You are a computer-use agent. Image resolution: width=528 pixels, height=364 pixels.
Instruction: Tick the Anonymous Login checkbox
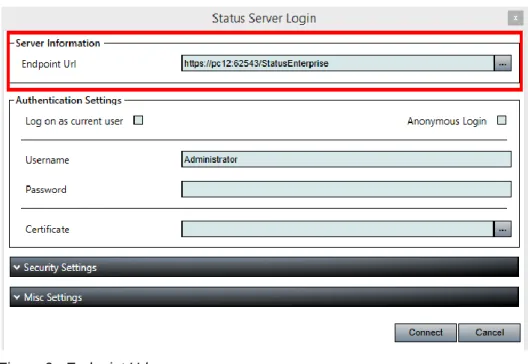coord(502,120)
